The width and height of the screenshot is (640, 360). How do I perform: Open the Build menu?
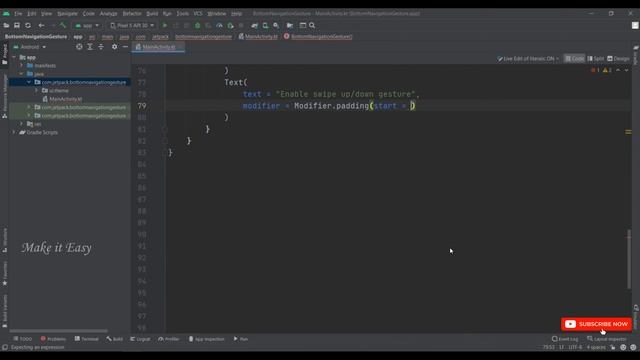coord(152,13)
